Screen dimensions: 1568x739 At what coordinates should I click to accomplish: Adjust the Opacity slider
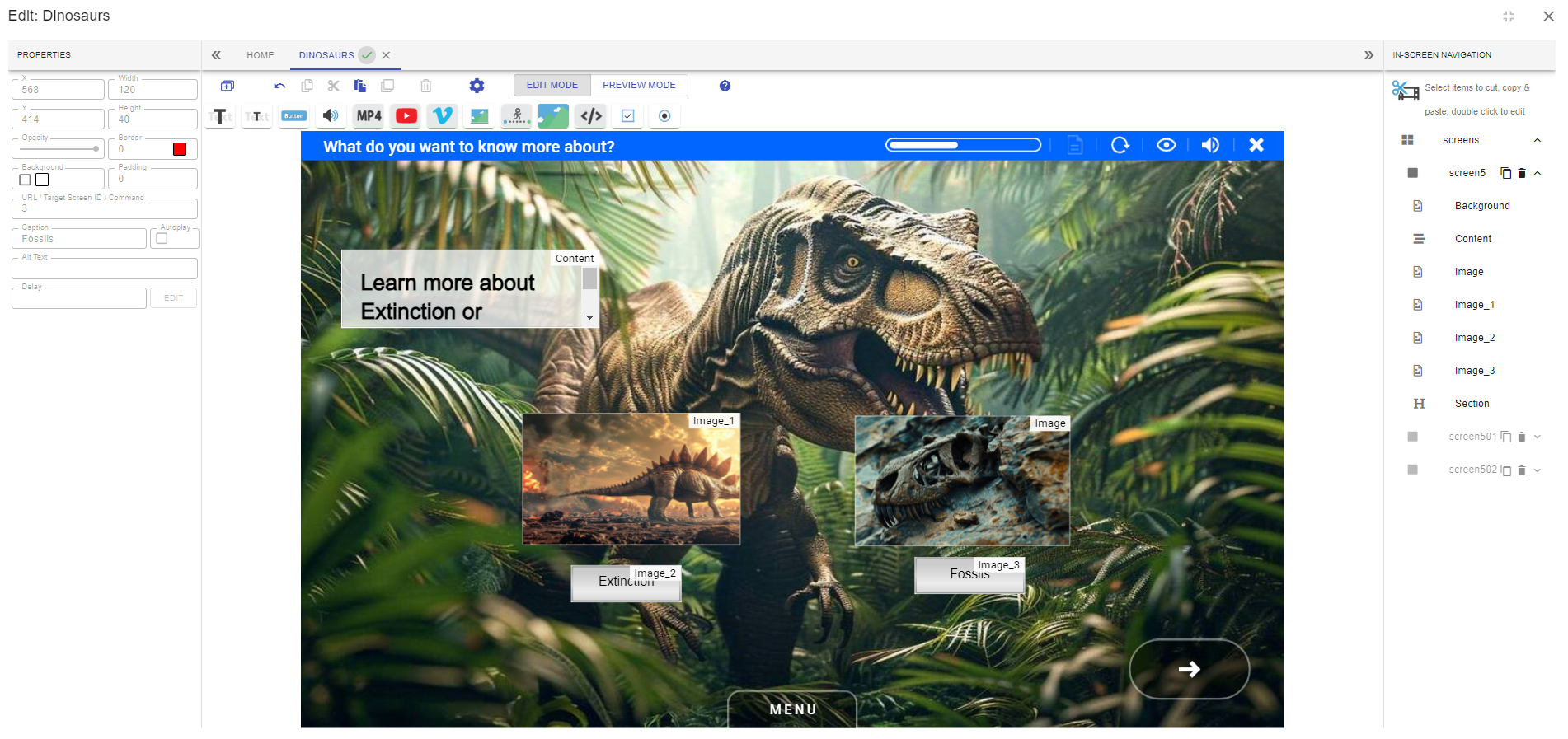pos(59,149)
